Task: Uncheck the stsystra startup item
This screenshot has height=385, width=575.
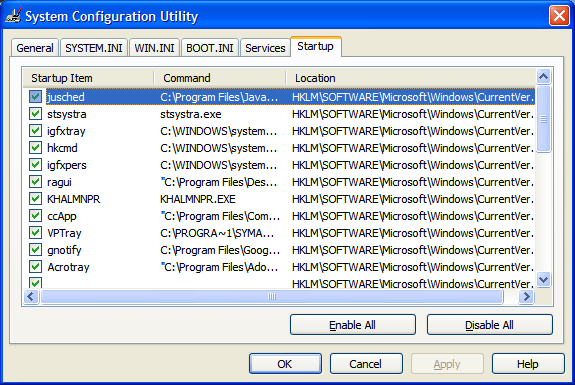Action: pyautogui.click(x=35, y=114)
